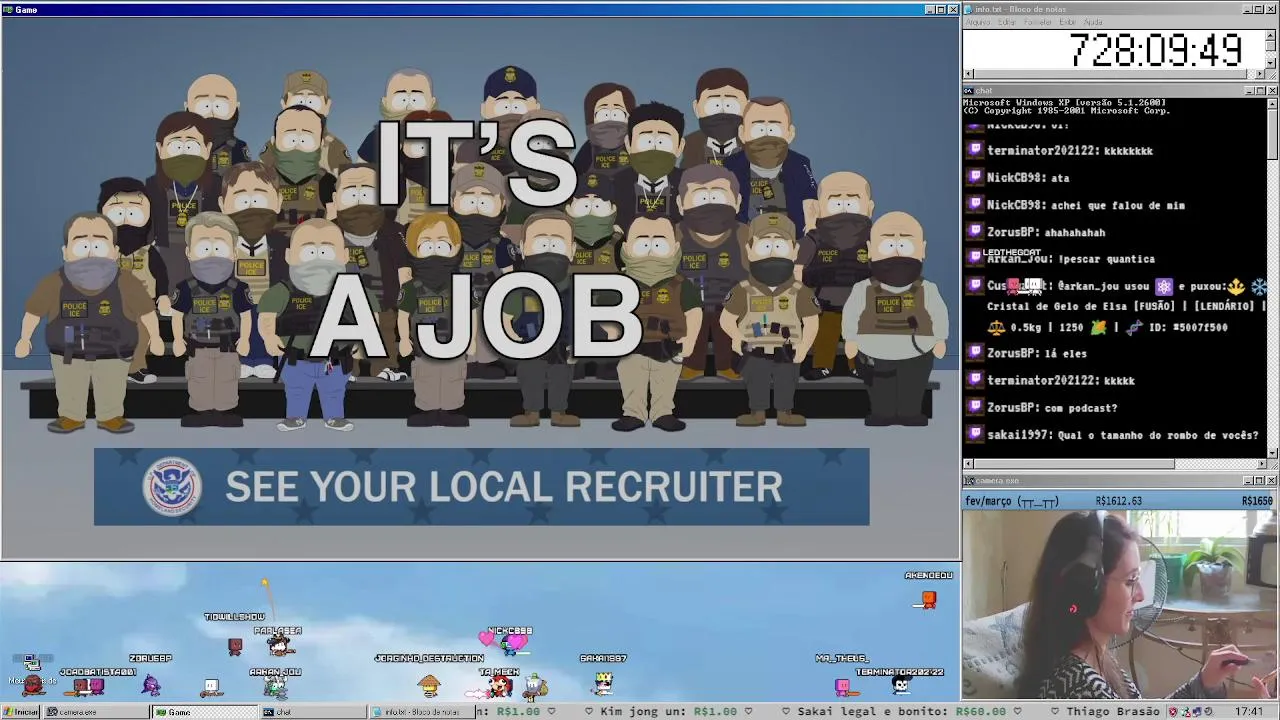Click Twitch icon beside 'achei que falou de mim'
1280x720 pixels.
[975, 204]
